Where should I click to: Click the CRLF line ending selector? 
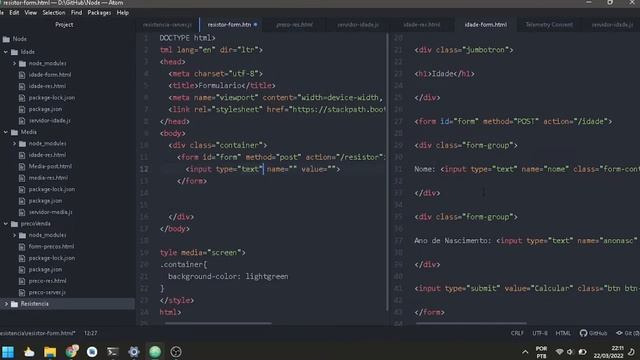(x=517, y=333)
